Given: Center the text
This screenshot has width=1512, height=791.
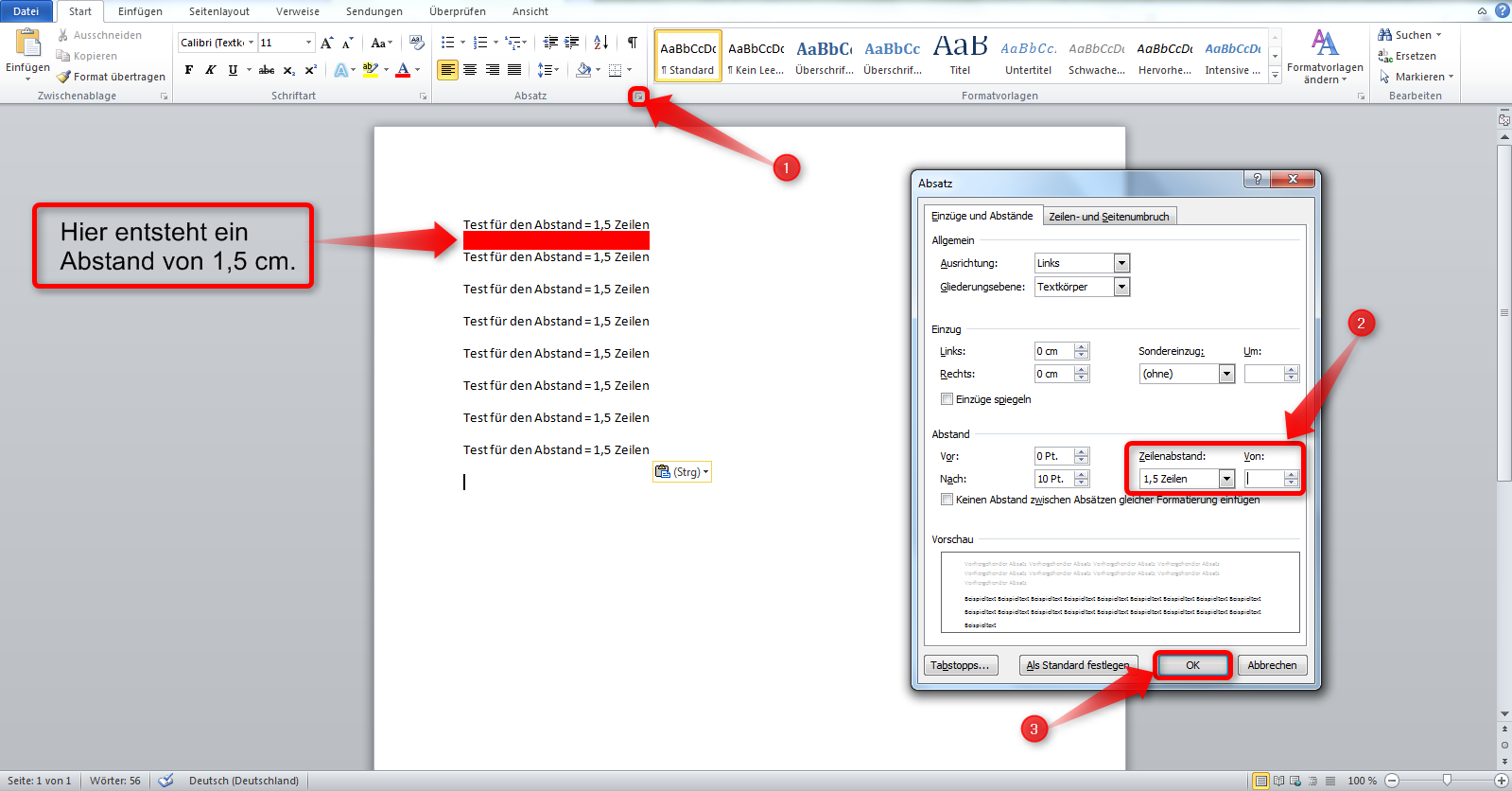Looking at the screenshot, I should point(470,70).
